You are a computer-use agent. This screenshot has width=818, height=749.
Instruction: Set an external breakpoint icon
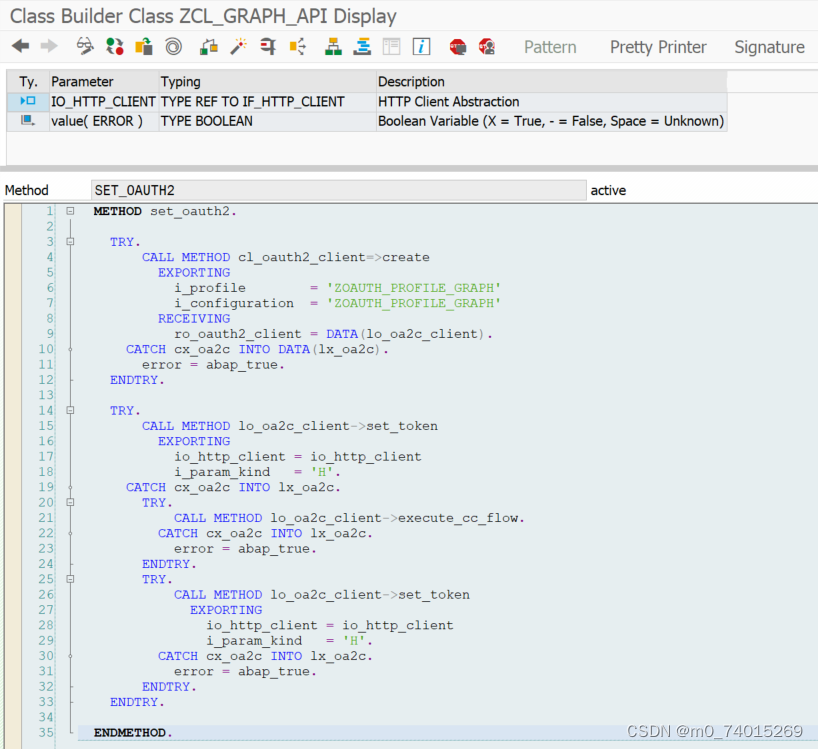(486, 45)
